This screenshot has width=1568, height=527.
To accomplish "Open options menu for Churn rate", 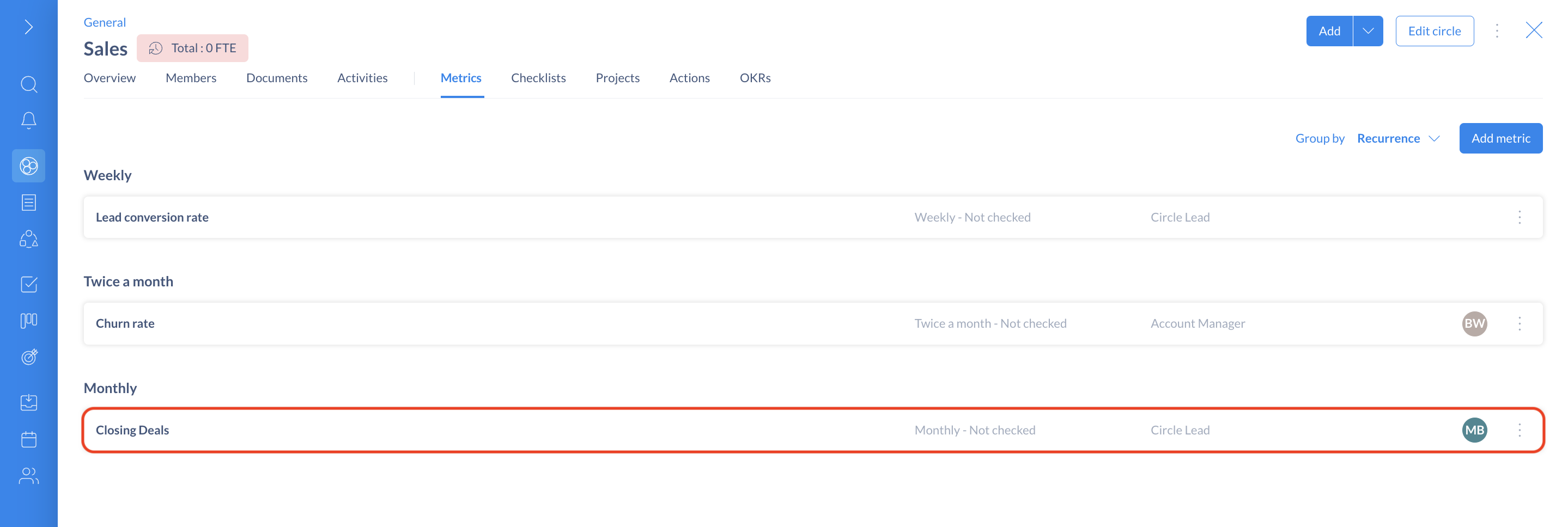I will pyautogui.click(x=1520, y=323).
